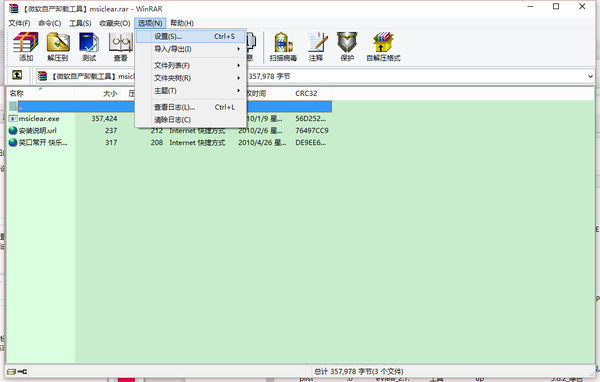Click the 安装说明.url globe icon
Viewport: 600px width, 382px height.
point(13,131)
